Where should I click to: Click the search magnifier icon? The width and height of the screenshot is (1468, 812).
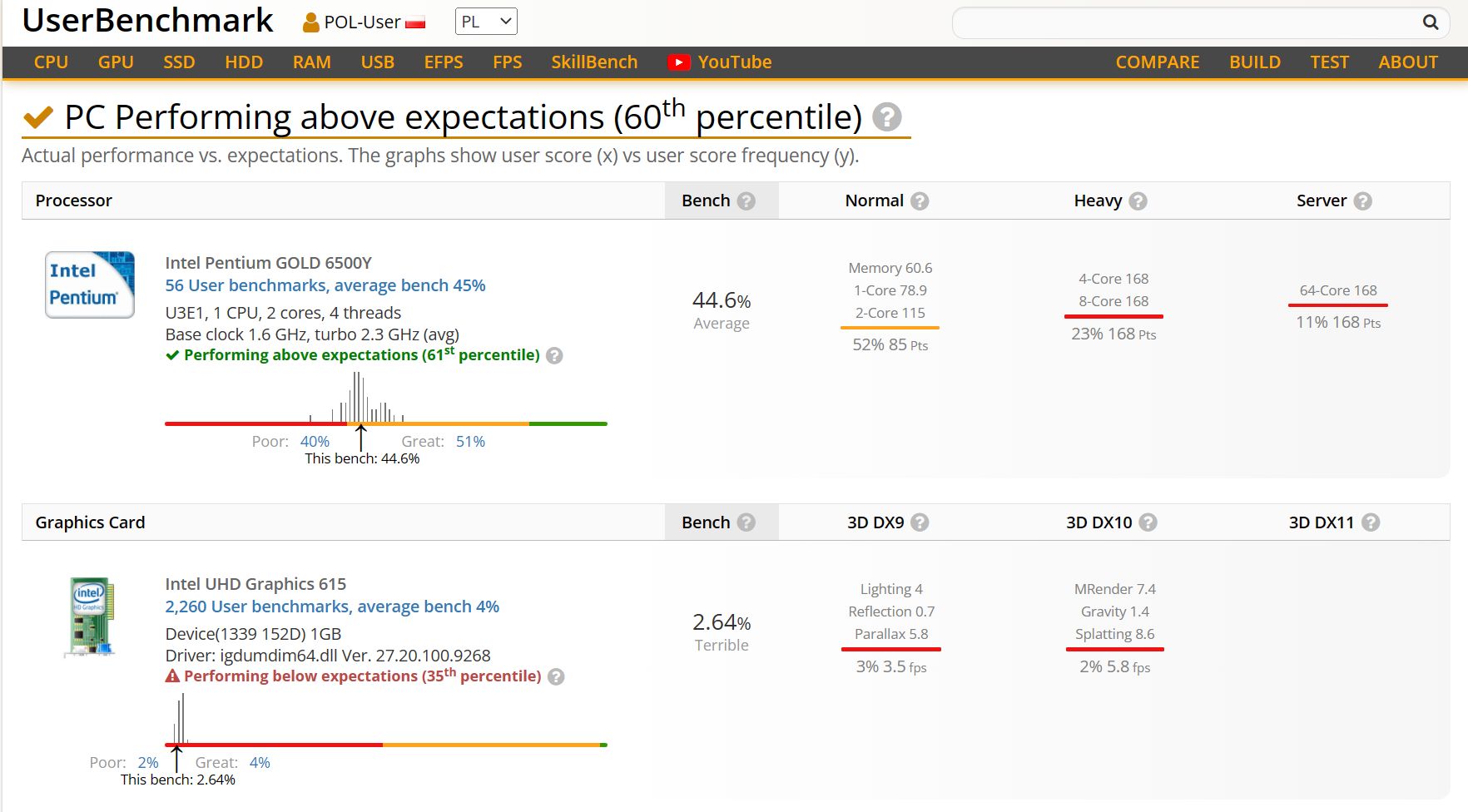[1430, 22]
